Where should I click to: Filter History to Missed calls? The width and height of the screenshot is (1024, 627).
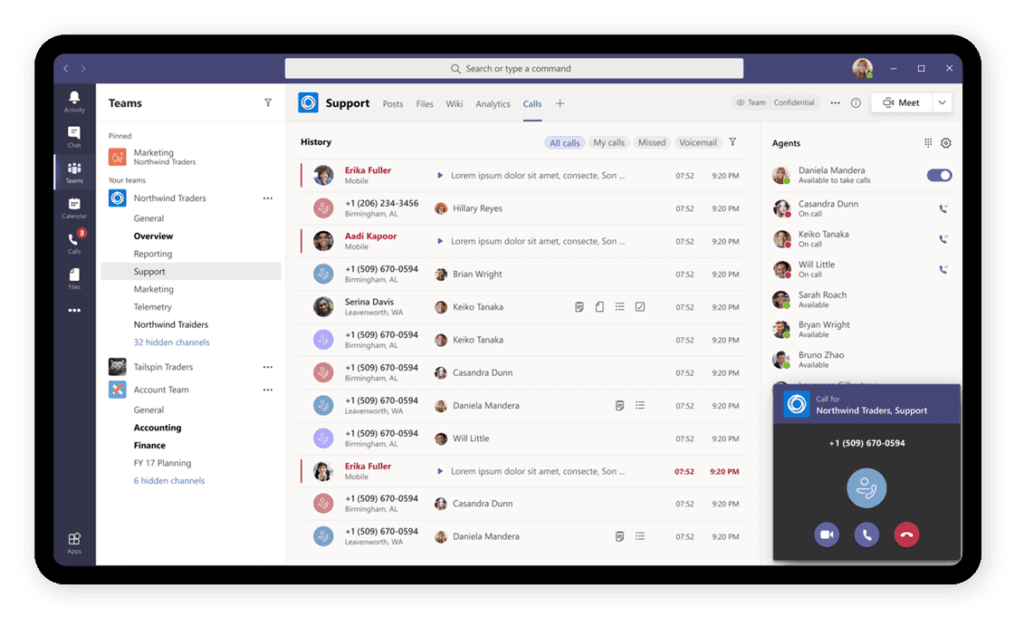point(652,142)
